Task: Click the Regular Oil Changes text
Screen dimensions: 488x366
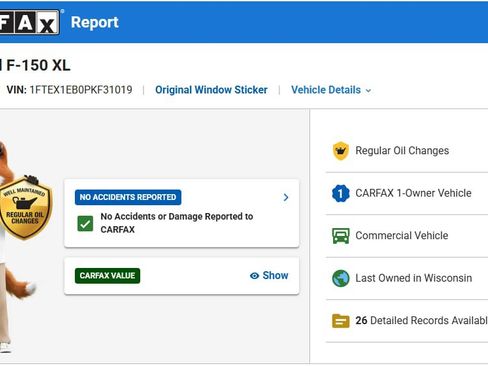Action: [x=402, y=151]
